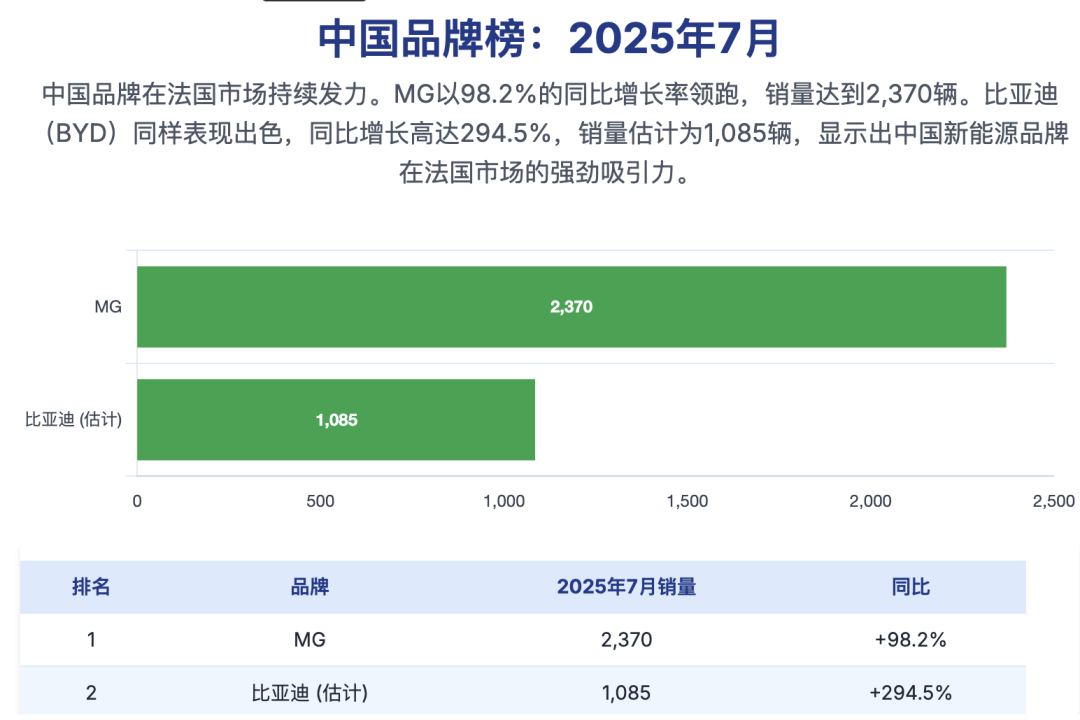This screenshot has height=720, width=1080.
Task: Select the 2,370 sales cell in table
Action: point(626,640)
